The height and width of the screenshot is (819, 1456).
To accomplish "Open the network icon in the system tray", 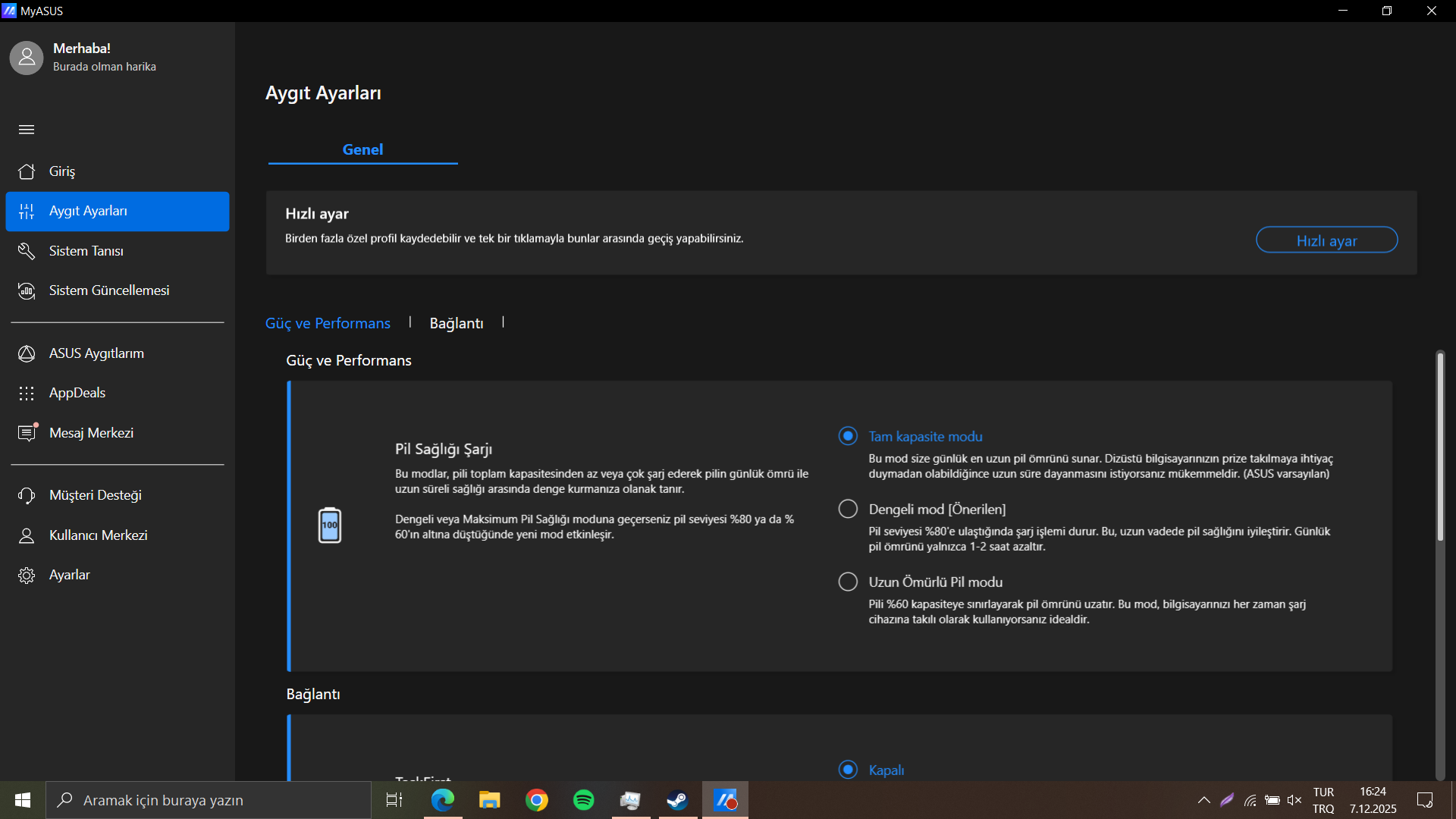I will click(1250, 800).
